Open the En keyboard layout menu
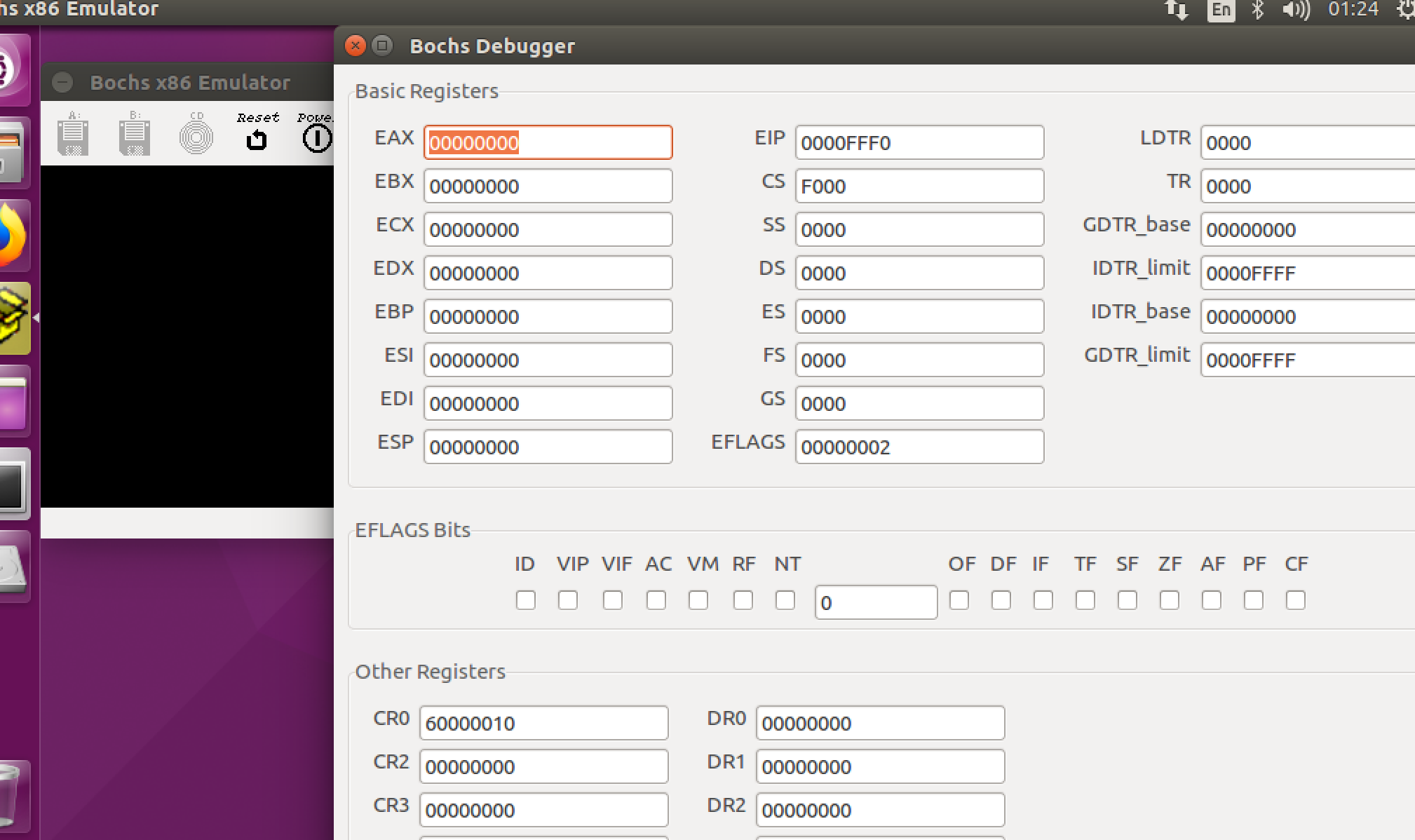 [1221, 10]
